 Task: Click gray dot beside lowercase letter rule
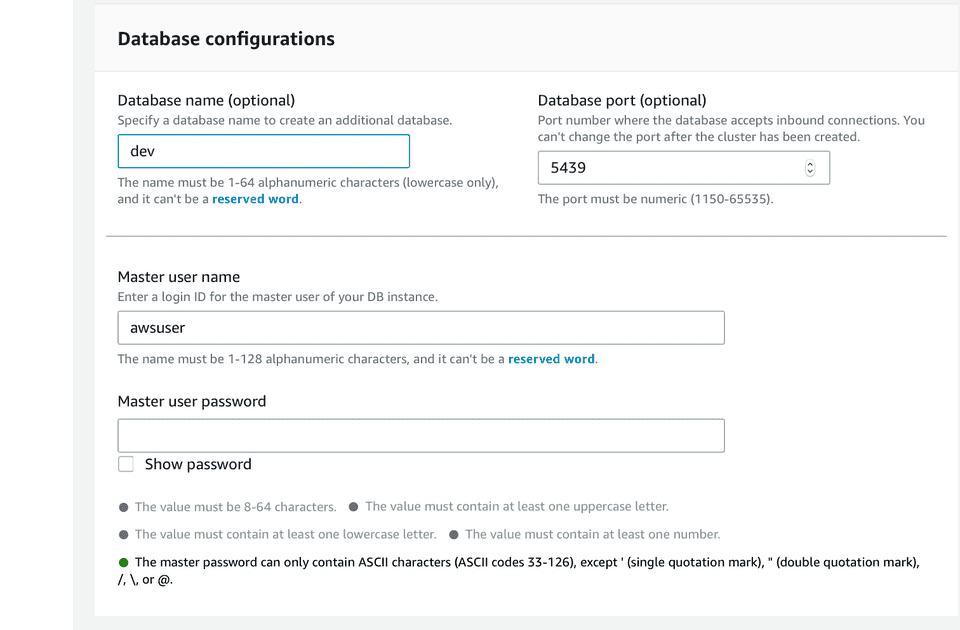click(124, 535)
